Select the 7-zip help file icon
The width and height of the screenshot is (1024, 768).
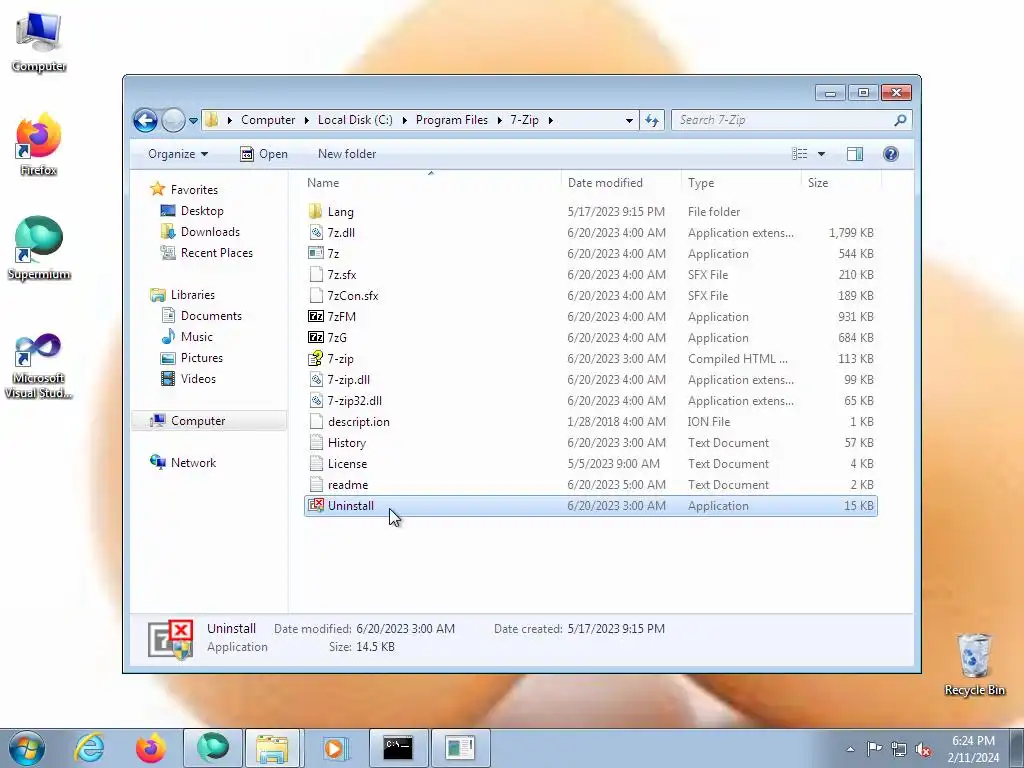[316, 359]
